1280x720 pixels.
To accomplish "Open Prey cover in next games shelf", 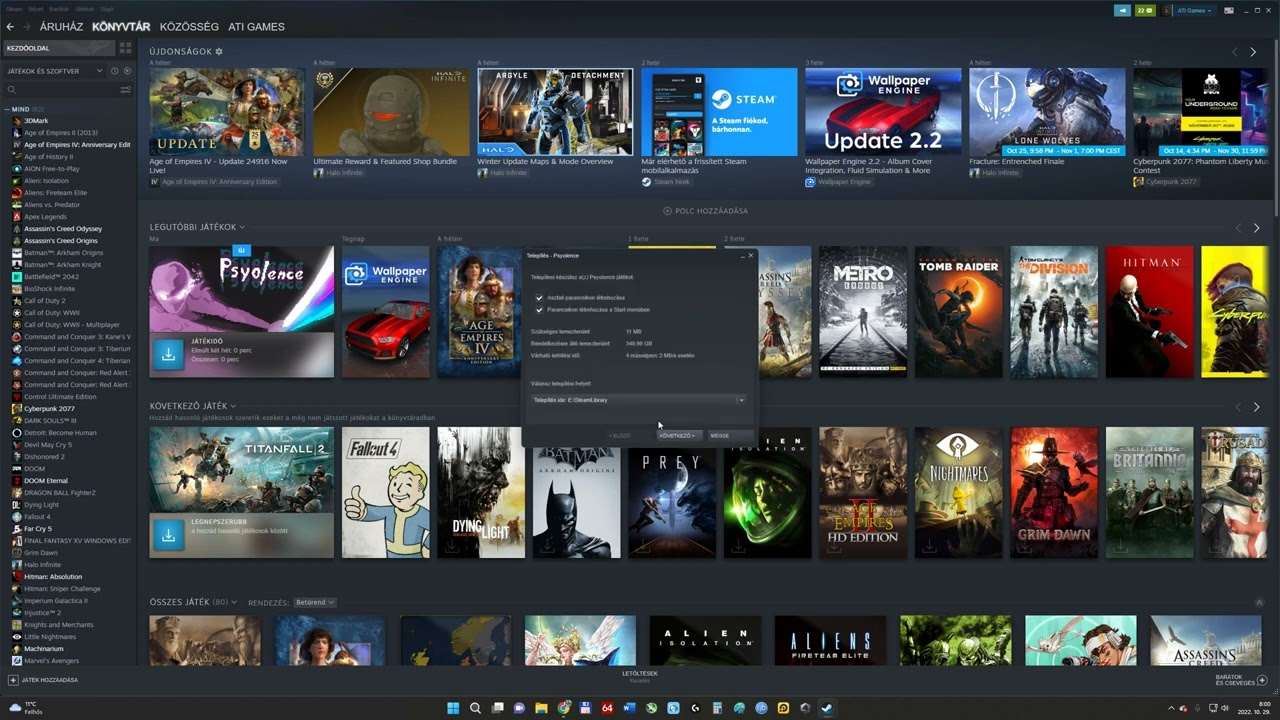I will tap(672, 492).
